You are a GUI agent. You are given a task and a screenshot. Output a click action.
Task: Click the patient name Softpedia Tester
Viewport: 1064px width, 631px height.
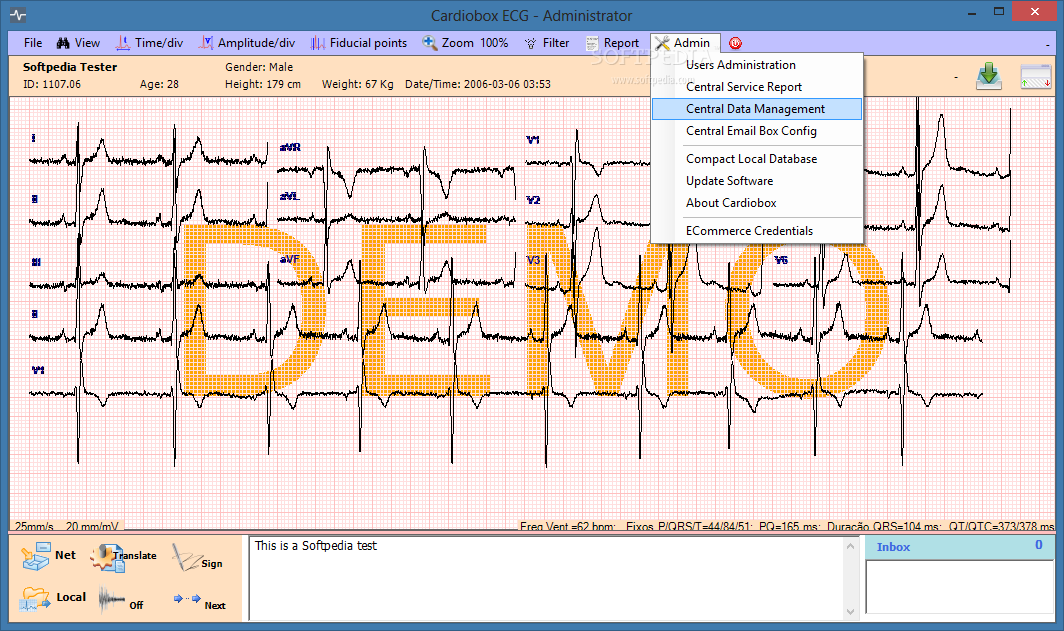tap(70, 67)
